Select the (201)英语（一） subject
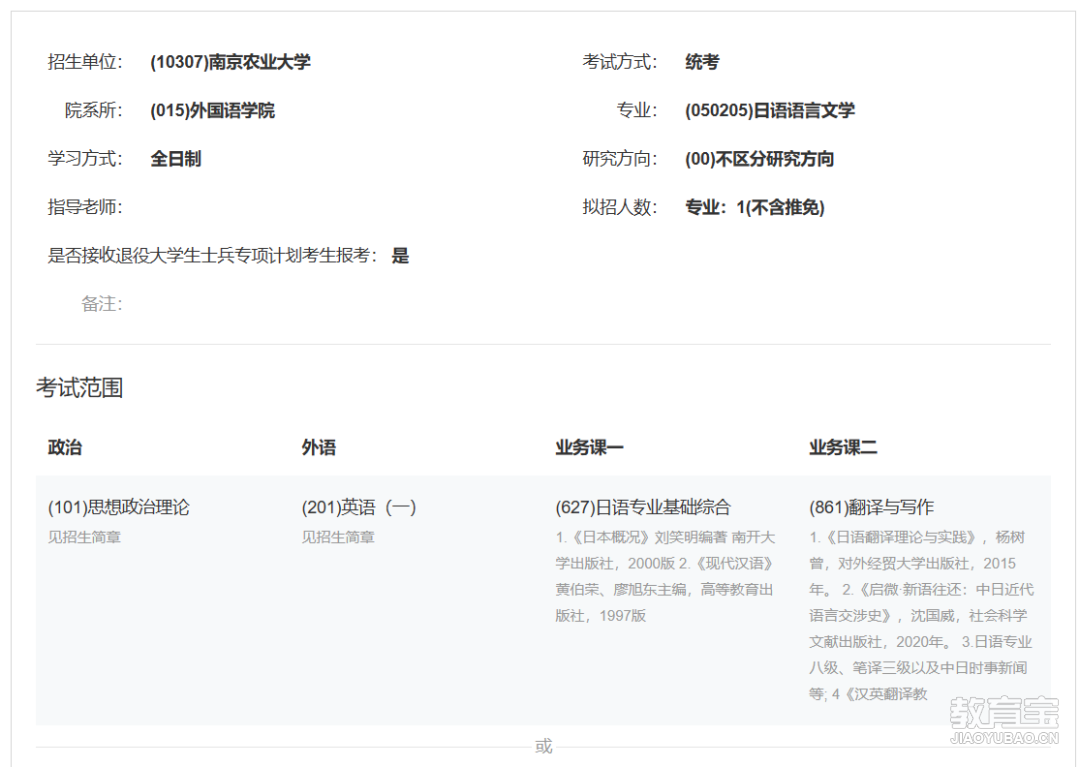Screen dimensions: 1080x767 pyautogui.click(x=359, y=507)
